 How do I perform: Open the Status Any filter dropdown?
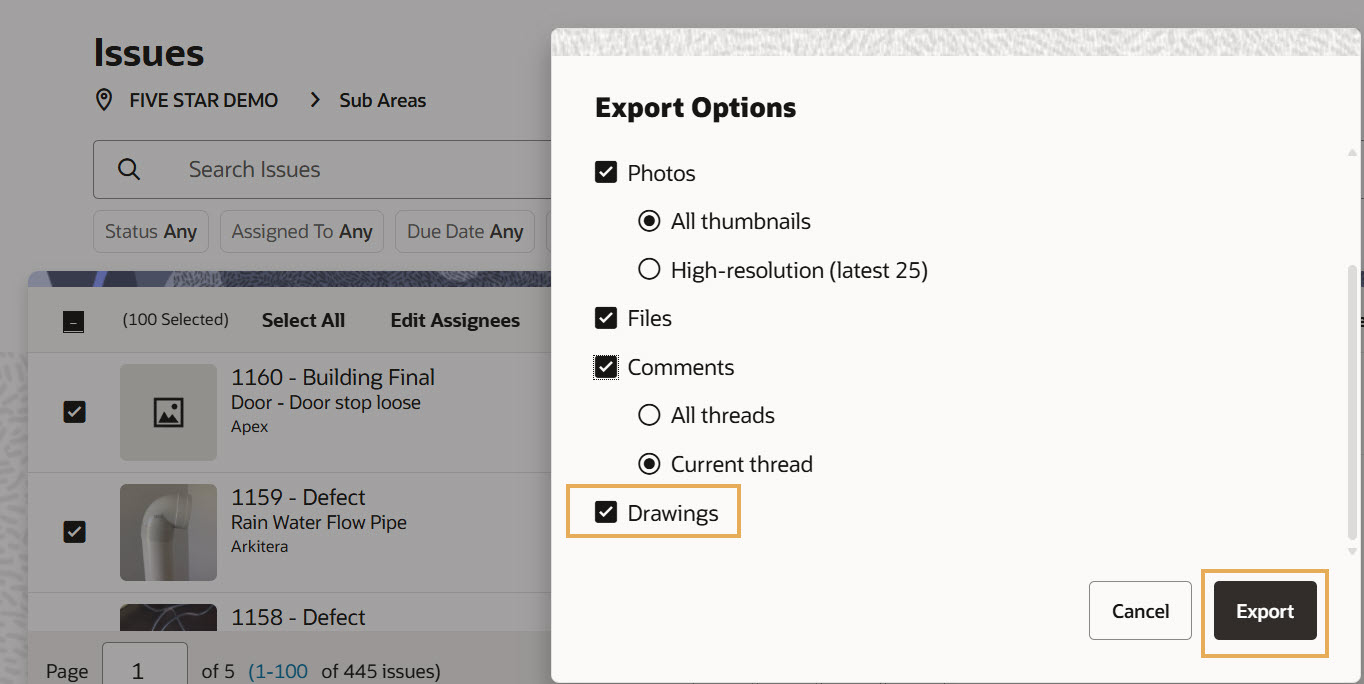151,231
